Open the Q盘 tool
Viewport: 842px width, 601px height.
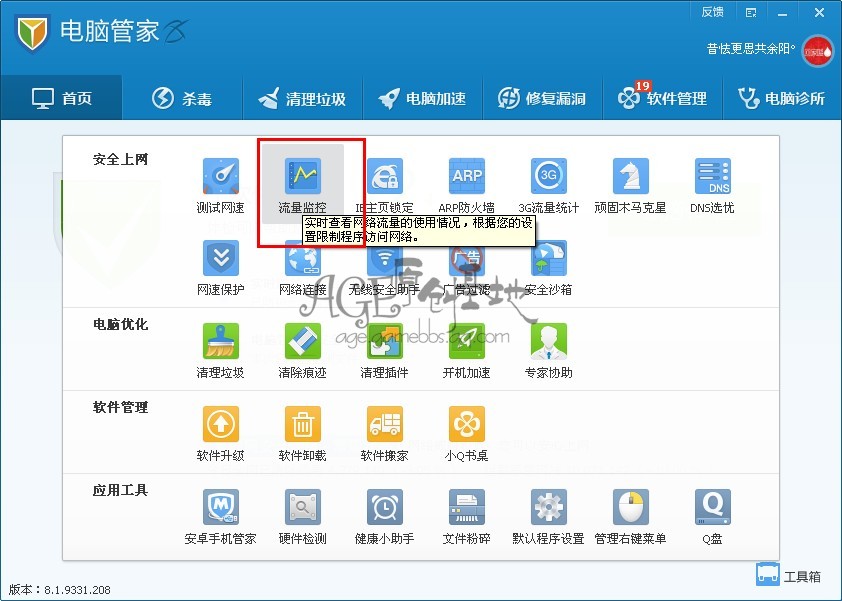click(712, 517)
